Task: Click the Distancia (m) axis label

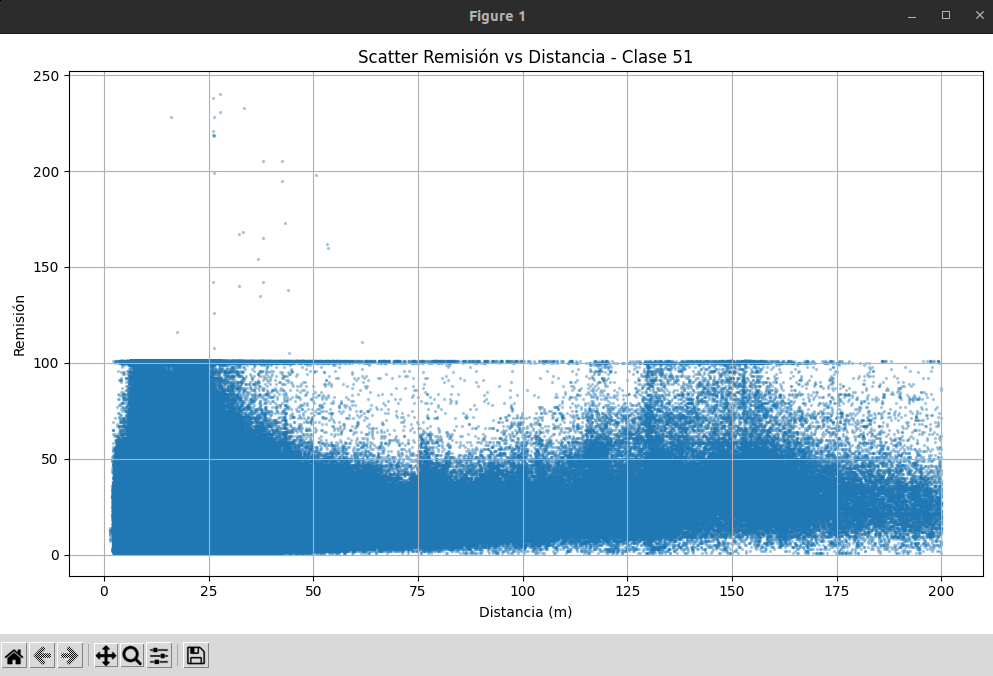Action: 525,612
